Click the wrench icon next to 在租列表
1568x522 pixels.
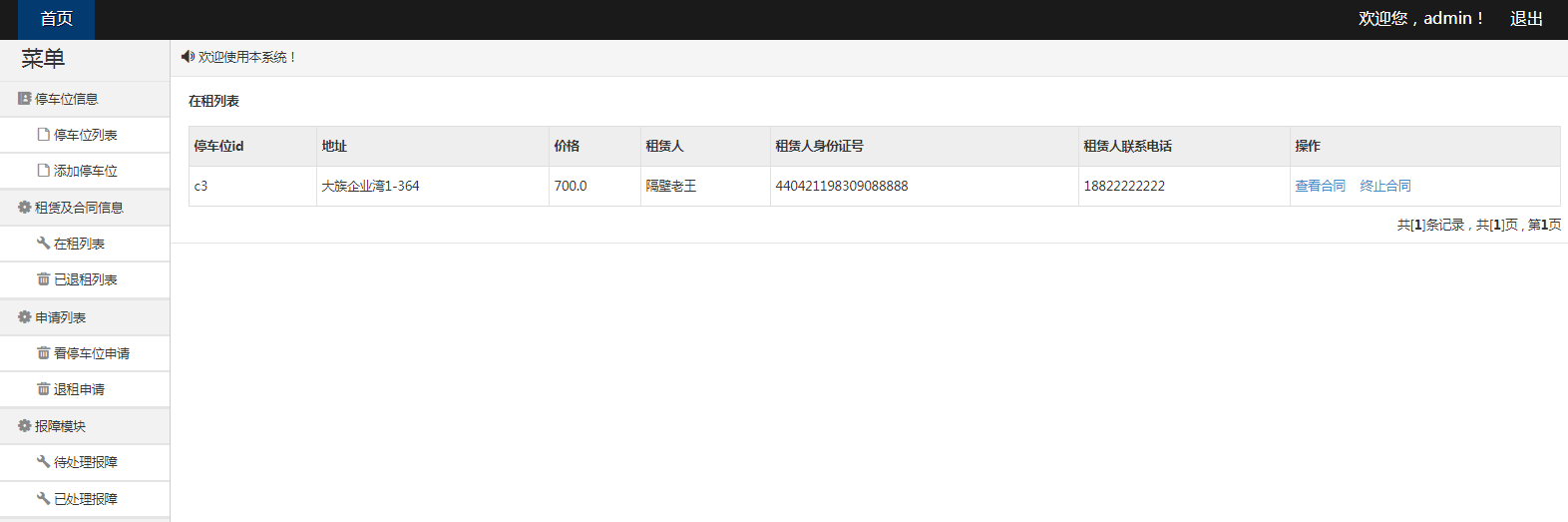coord(44,244)
